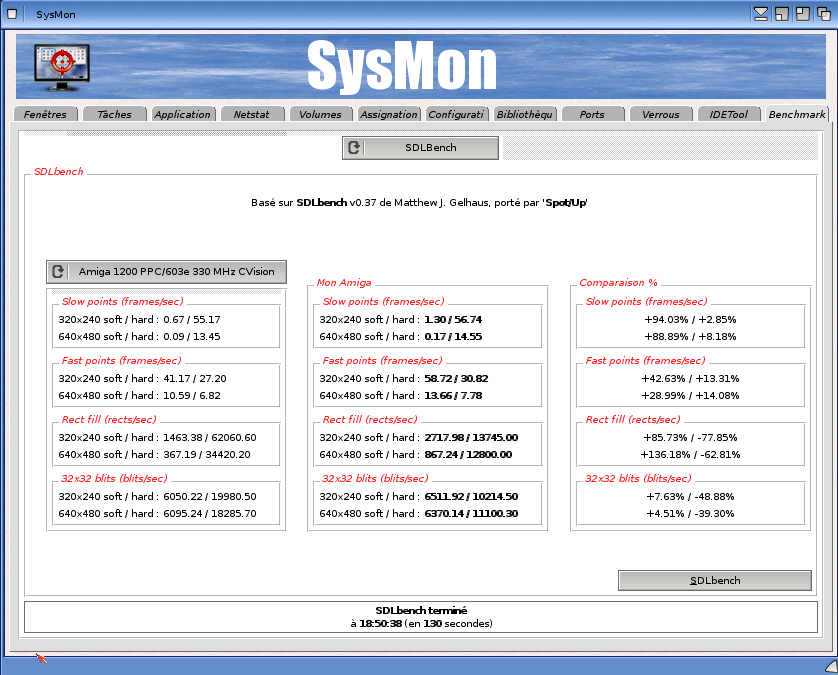Click Mon Amiga fast points value 13.66 / 7.78
Viewport: 838px width, 675px height.
[453, 395]
